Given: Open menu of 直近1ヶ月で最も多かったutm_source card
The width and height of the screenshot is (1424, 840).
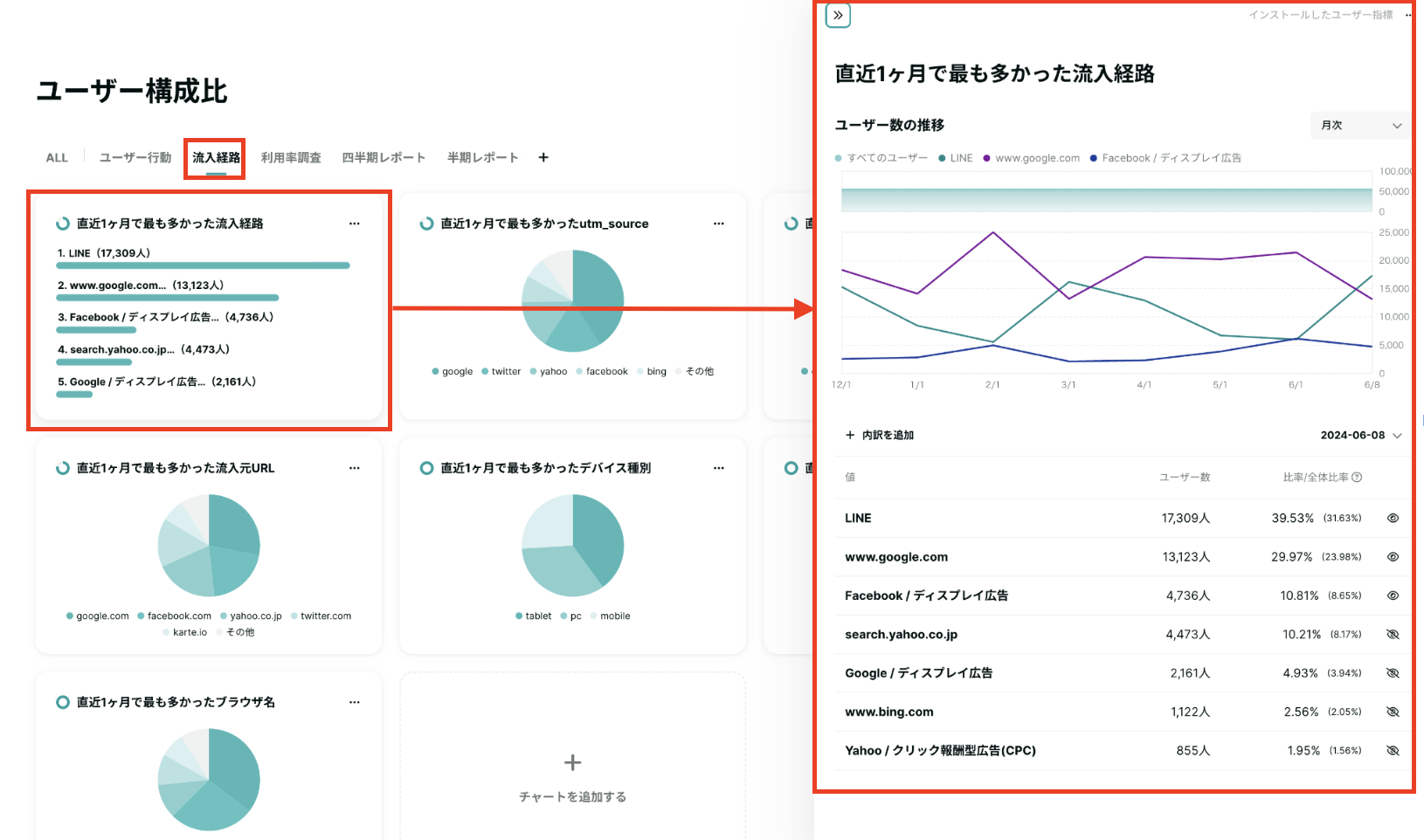Looking at the screenshot, I should click(x=719, y=224).
